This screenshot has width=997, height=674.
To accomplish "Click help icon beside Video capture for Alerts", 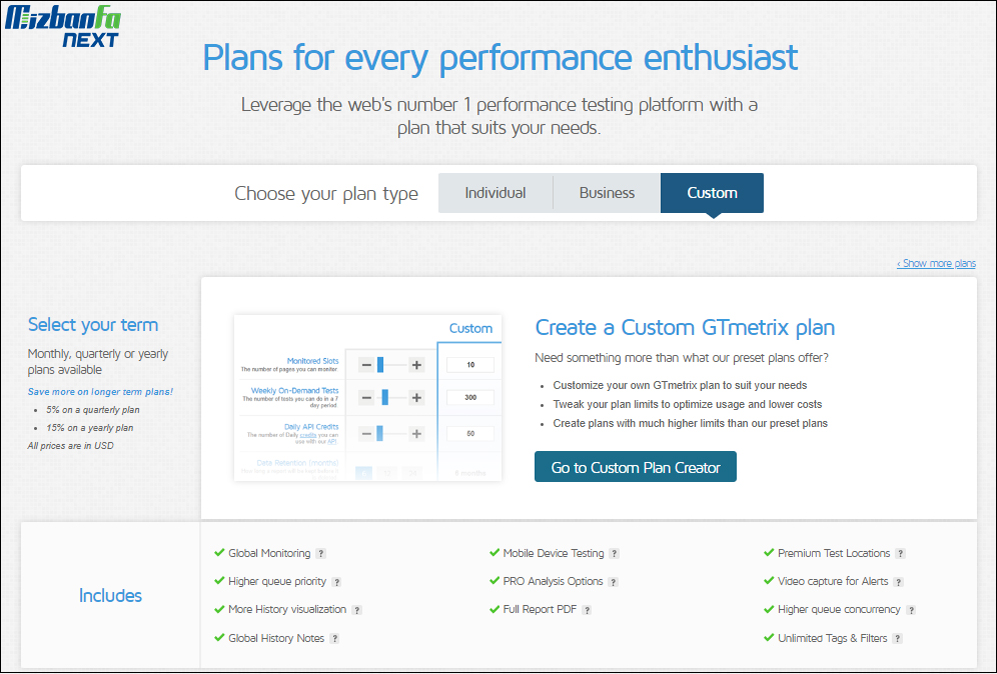I will [898, 582].
